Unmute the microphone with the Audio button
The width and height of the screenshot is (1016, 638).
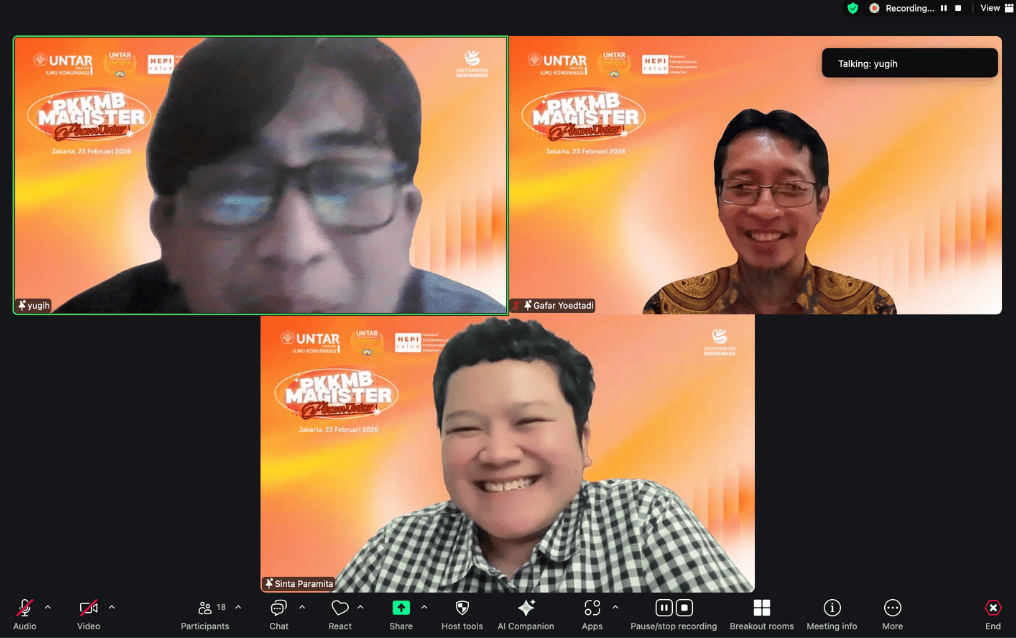coord(24,608)
